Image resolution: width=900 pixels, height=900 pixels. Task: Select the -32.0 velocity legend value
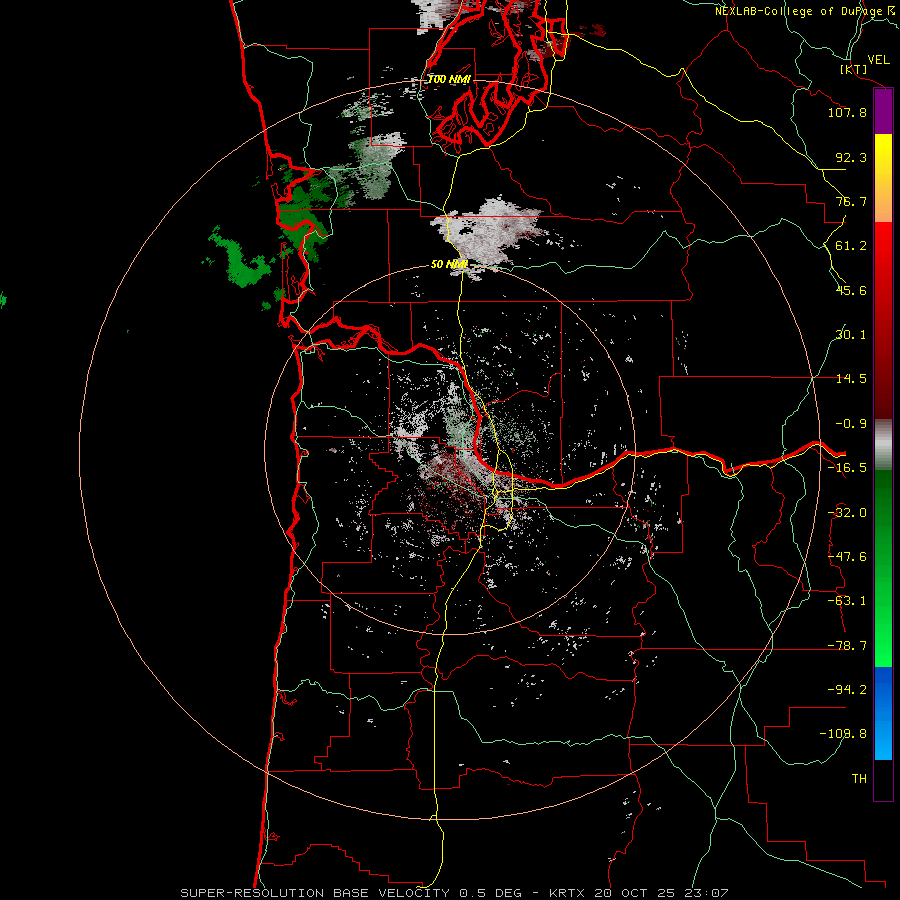pyautogui.click(x=847, y=513)
